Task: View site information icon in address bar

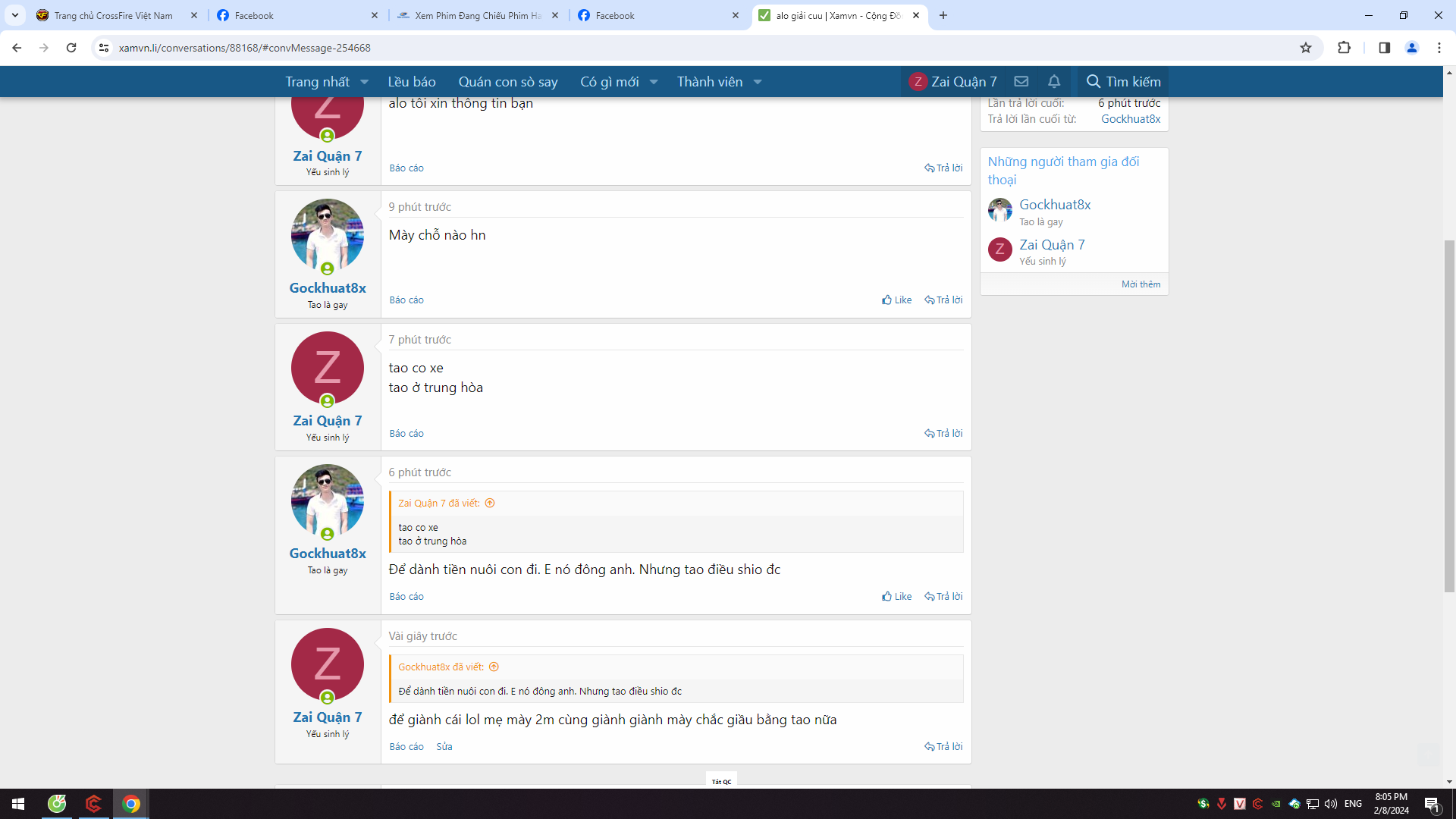Action: 104,48
